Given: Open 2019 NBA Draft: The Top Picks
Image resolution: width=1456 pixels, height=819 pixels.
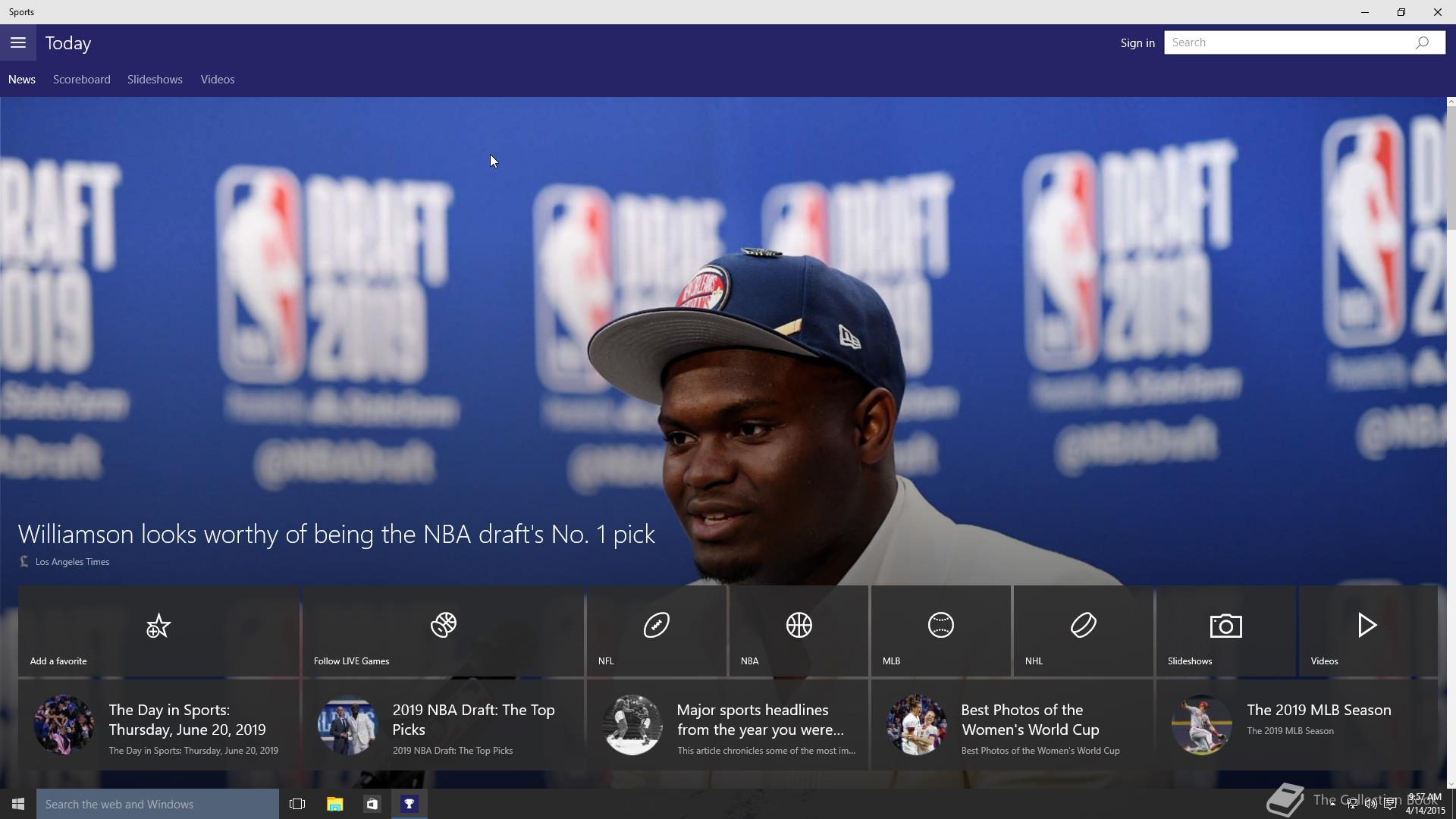Looking at the screenshot, I should 443,725.
